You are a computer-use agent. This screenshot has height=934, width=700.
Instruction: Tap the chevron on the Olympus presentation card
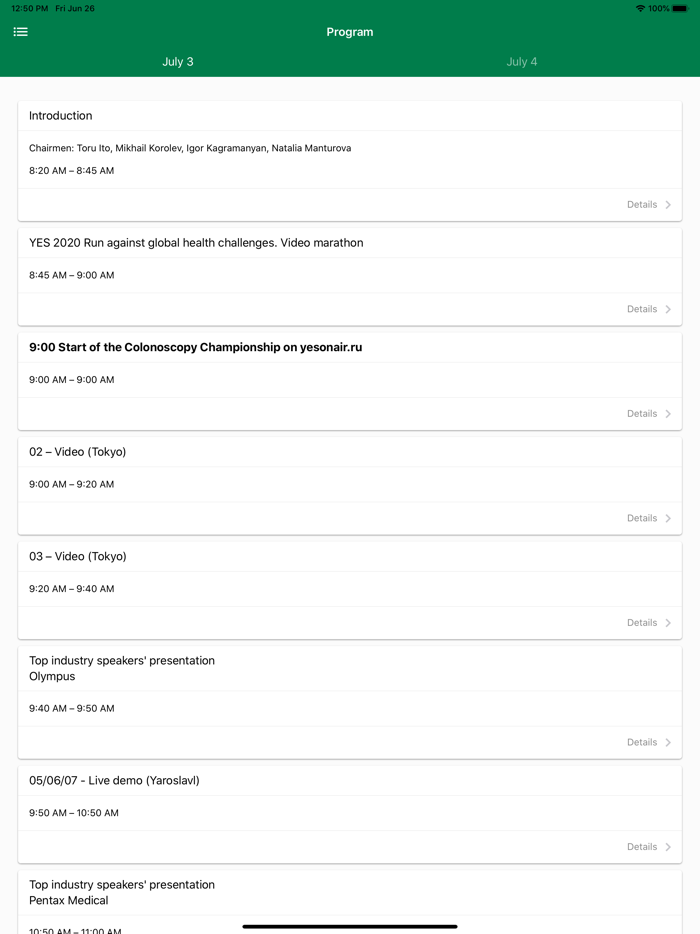tap(668, 742)
